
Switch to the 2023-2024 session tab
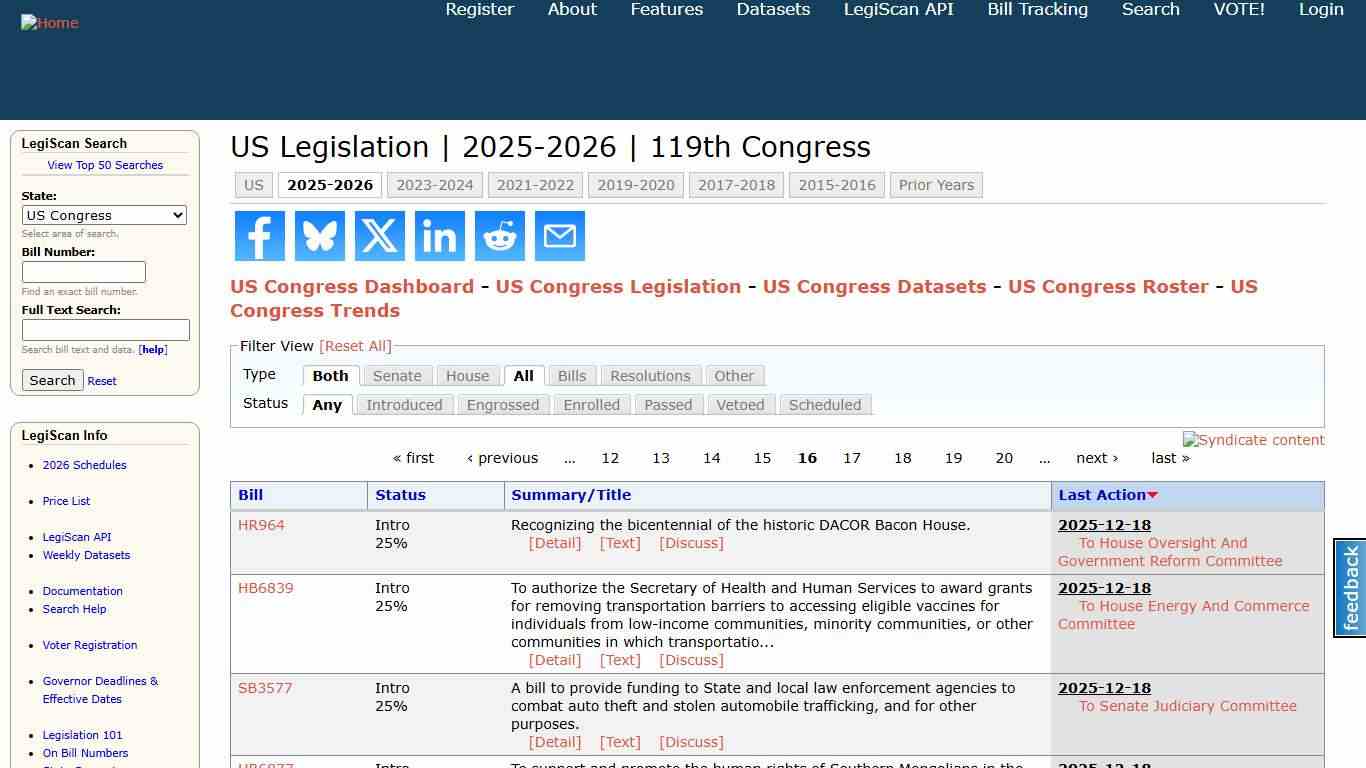(x=435, y=185)
